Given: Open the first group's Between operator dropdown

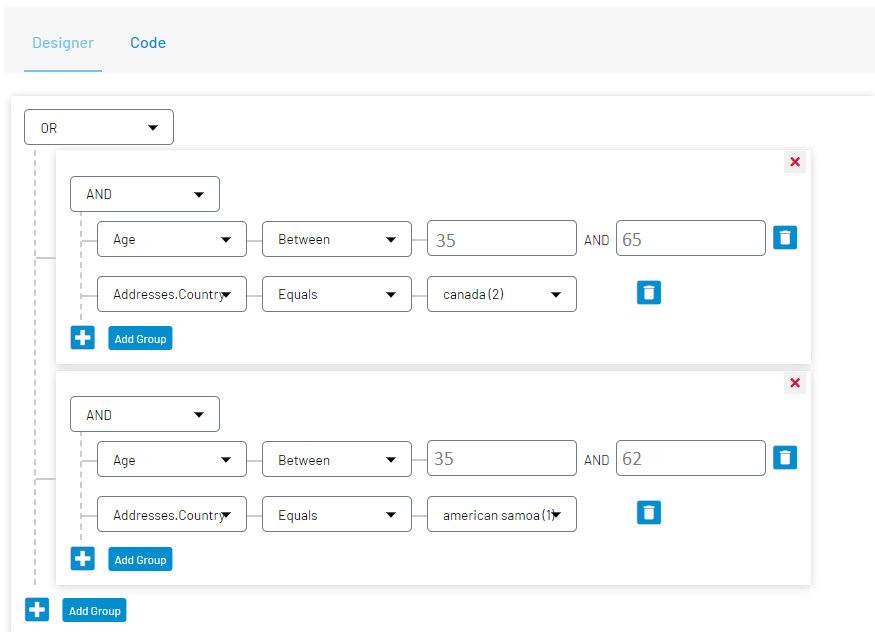Looking at the screenshot, I should (337, 240).
